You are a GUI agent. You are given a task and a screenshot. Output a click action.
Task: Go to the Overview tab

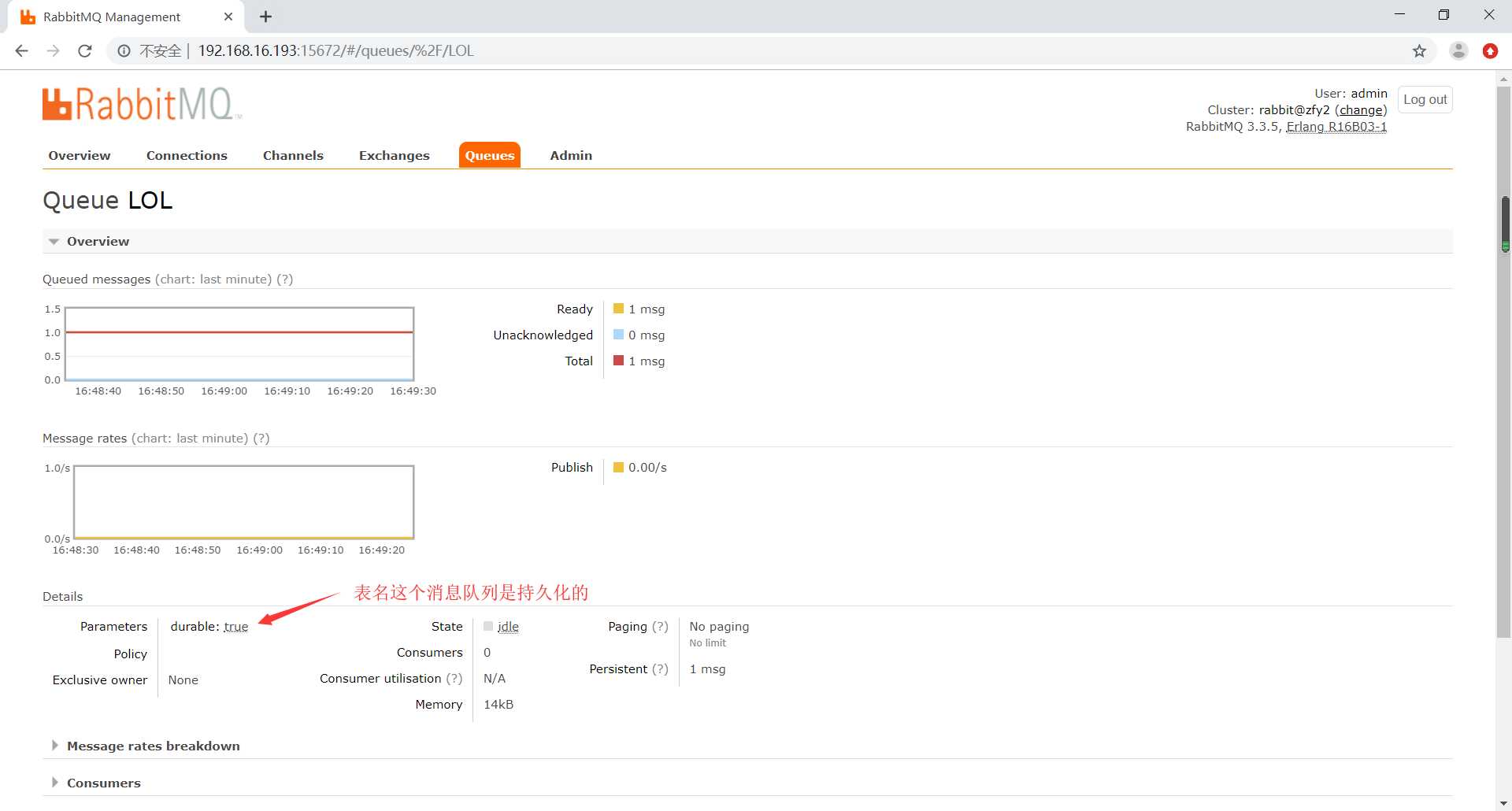point(80,155)
